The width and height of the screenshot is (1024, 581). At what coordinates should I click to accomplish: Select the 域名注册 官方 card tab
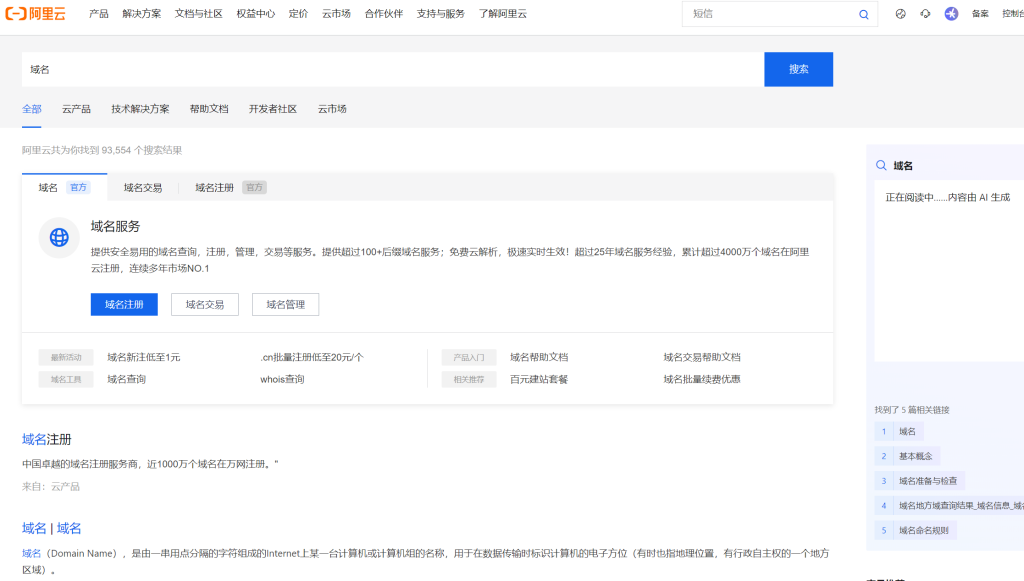click(x=230, y=187)
